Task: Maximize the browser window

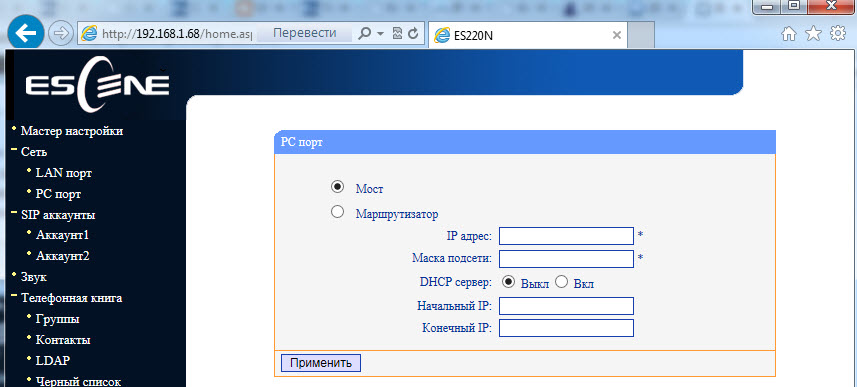Action: click(794, 6)
